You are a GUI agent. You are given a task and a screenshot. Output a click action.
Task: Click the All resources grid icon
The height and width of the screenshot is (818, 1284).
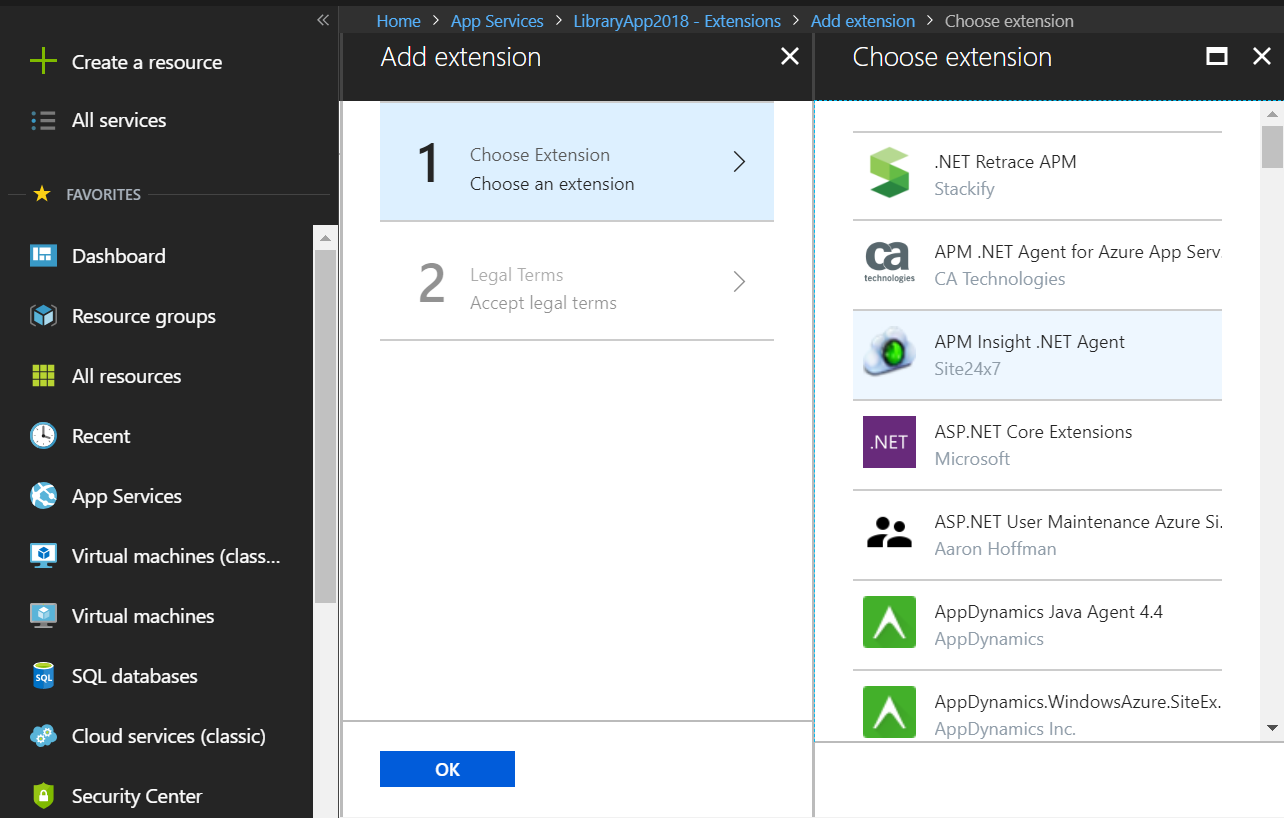click(43, 376)
